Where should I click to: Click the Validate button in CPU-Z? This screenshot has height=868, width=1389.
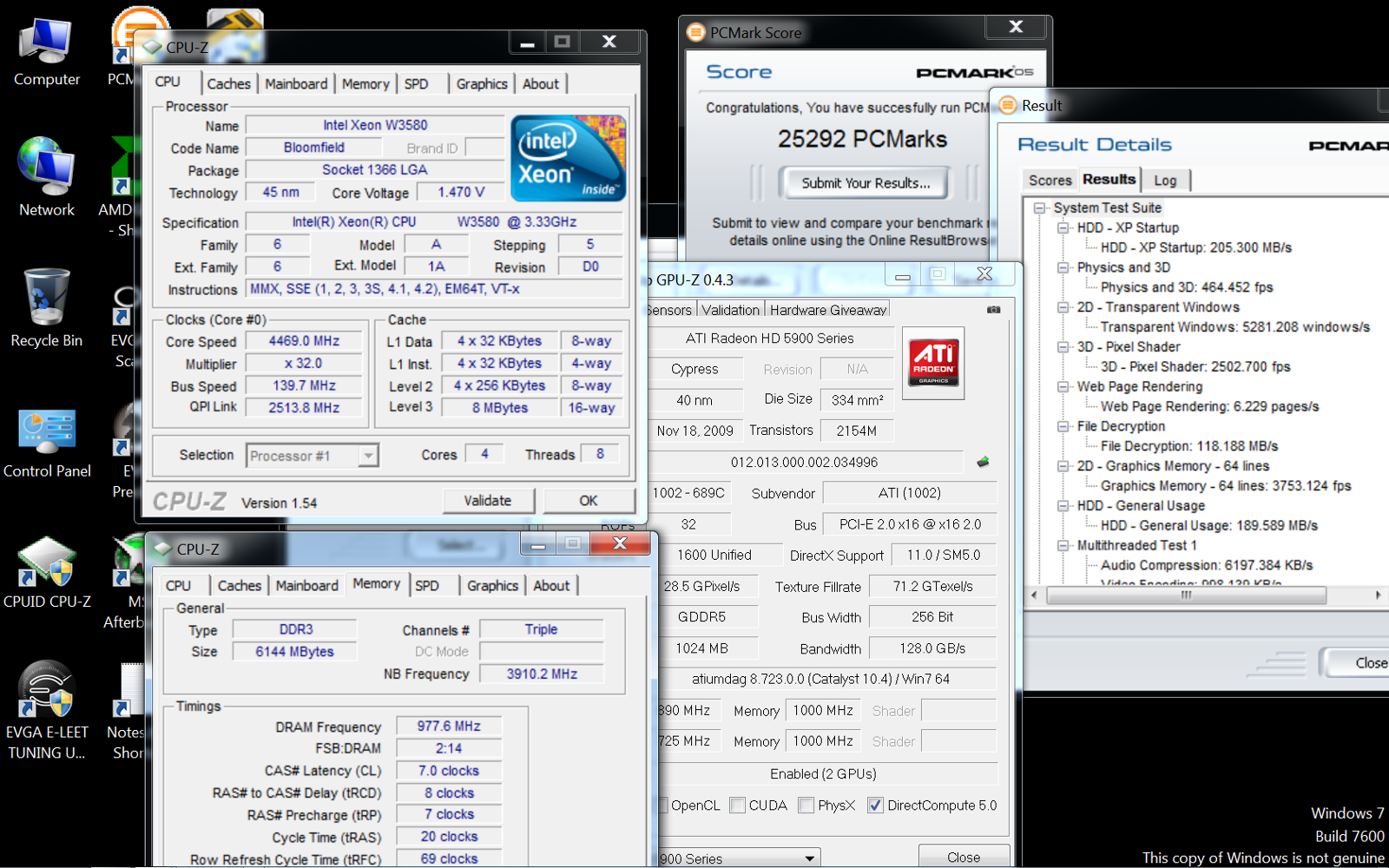coord(487,501)
